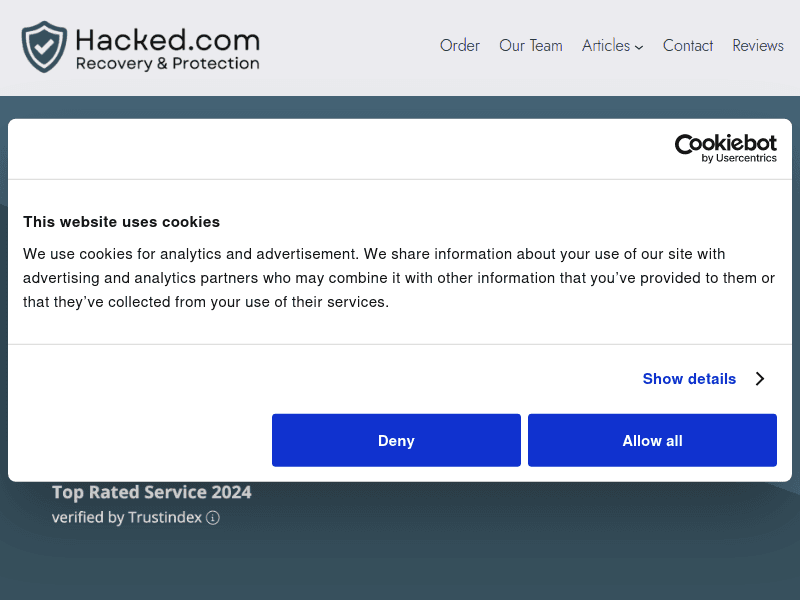The image size is (800, 600).
Task: Click the Hacked.com wordmark text
Action: (167, 40)
